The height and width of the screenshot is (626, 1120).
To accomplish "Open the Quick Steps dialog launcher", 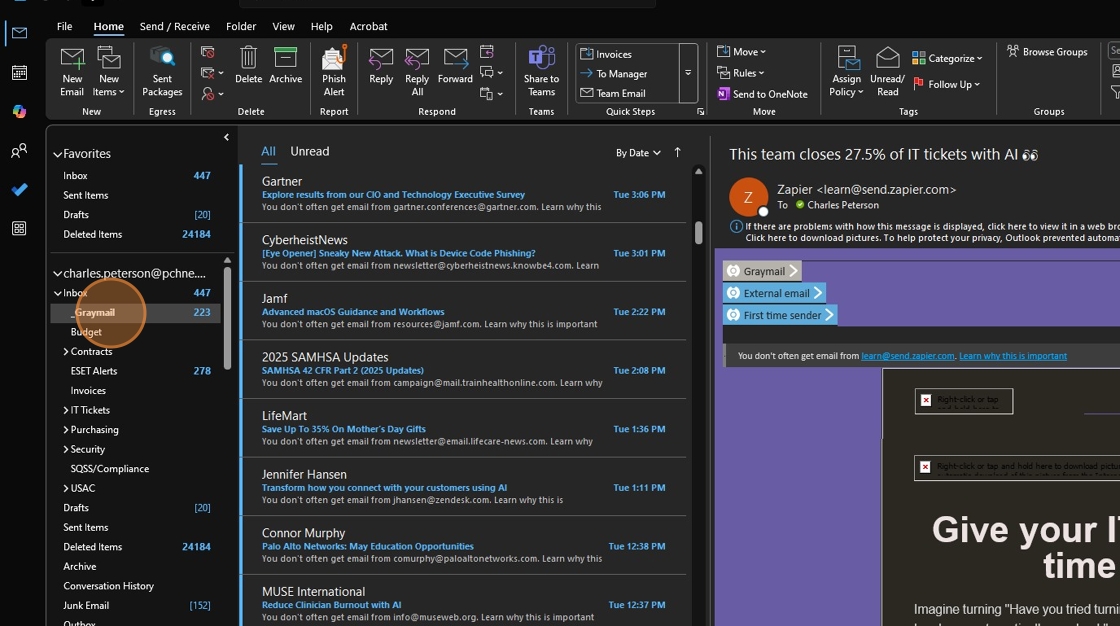I will click(x=701, y=111).
